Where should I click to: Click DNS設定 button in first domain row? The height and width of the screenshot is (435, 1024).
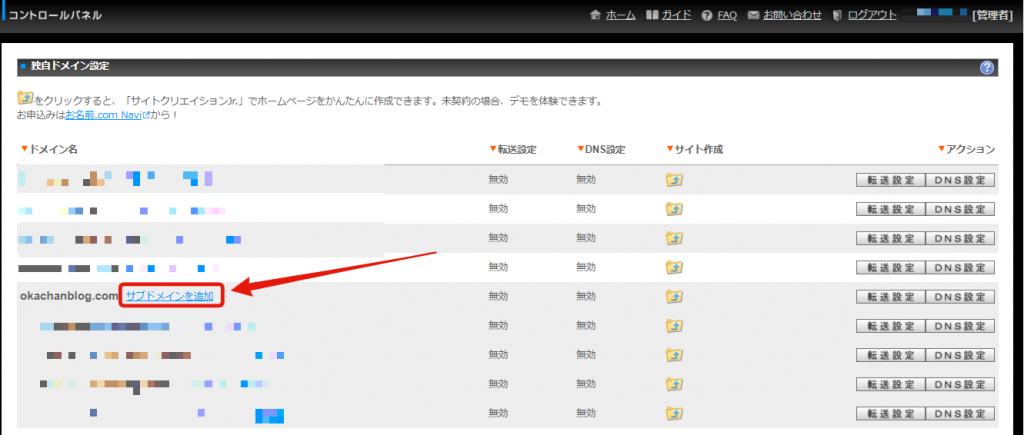pyautogui.click(x=960, y=181)
